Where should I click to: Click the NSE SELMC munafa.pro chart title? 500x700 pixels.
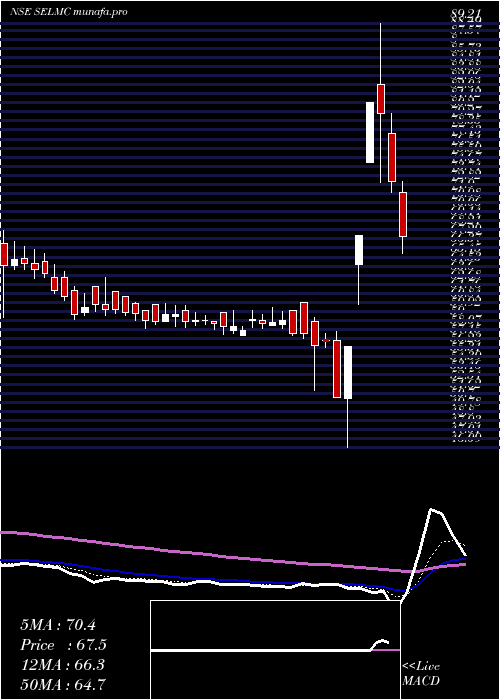pos(69,12)
